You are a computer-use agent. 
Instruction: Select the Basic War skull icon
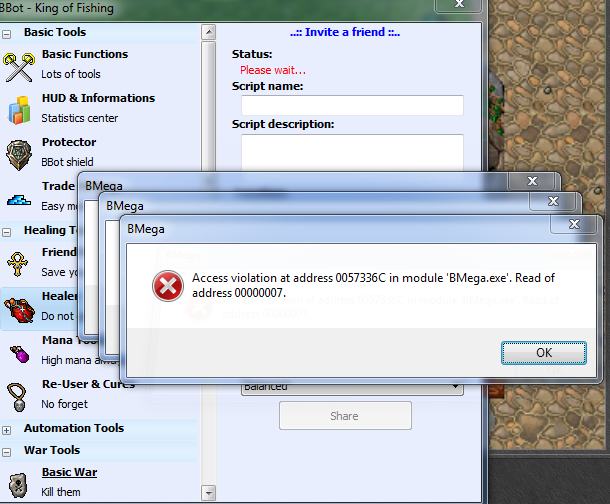coord(20,483)
